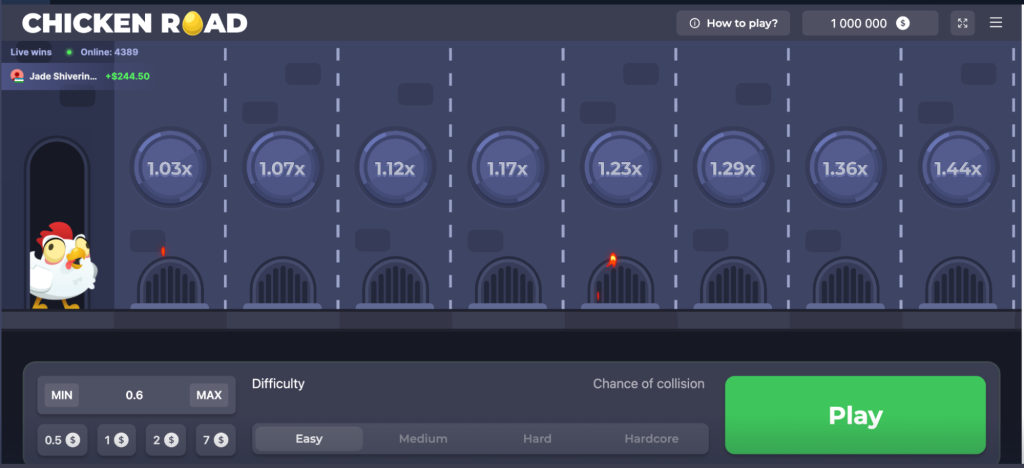Click the 1.36x multiplier coin
The width and height of the screenshot is (1024, 468).
point(845,168)
